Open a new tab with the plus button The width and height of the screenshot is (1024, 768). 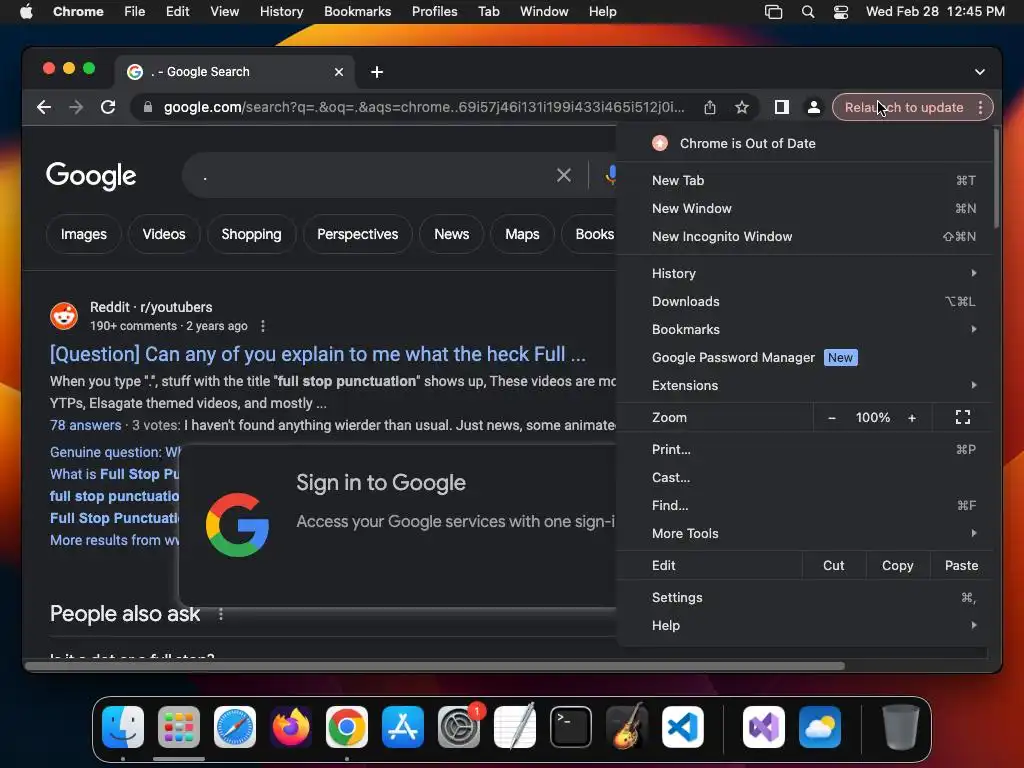click(x=377, y=72)
